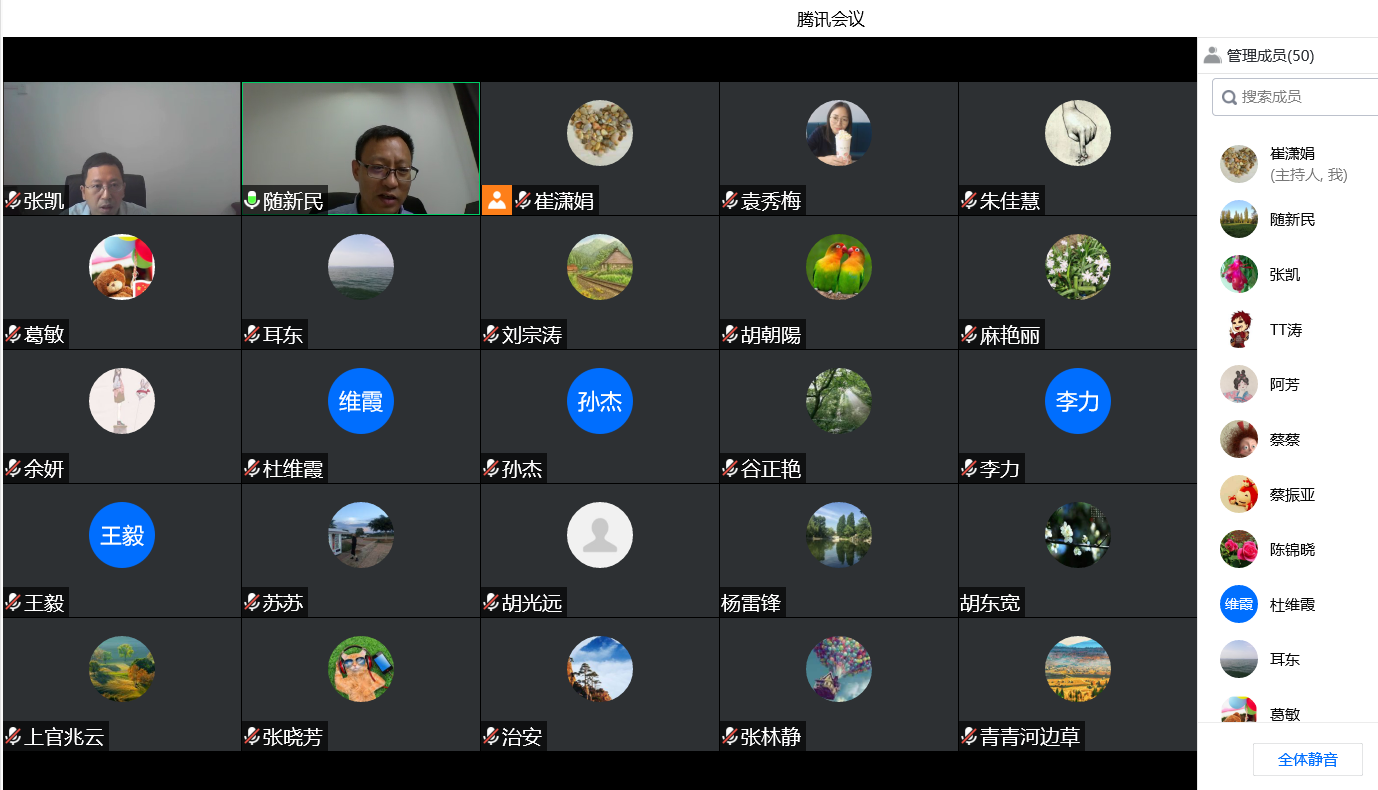Click the blue 孙杰 avatar circle
The image size is (1378, 790).
click(x=599, y=401)
